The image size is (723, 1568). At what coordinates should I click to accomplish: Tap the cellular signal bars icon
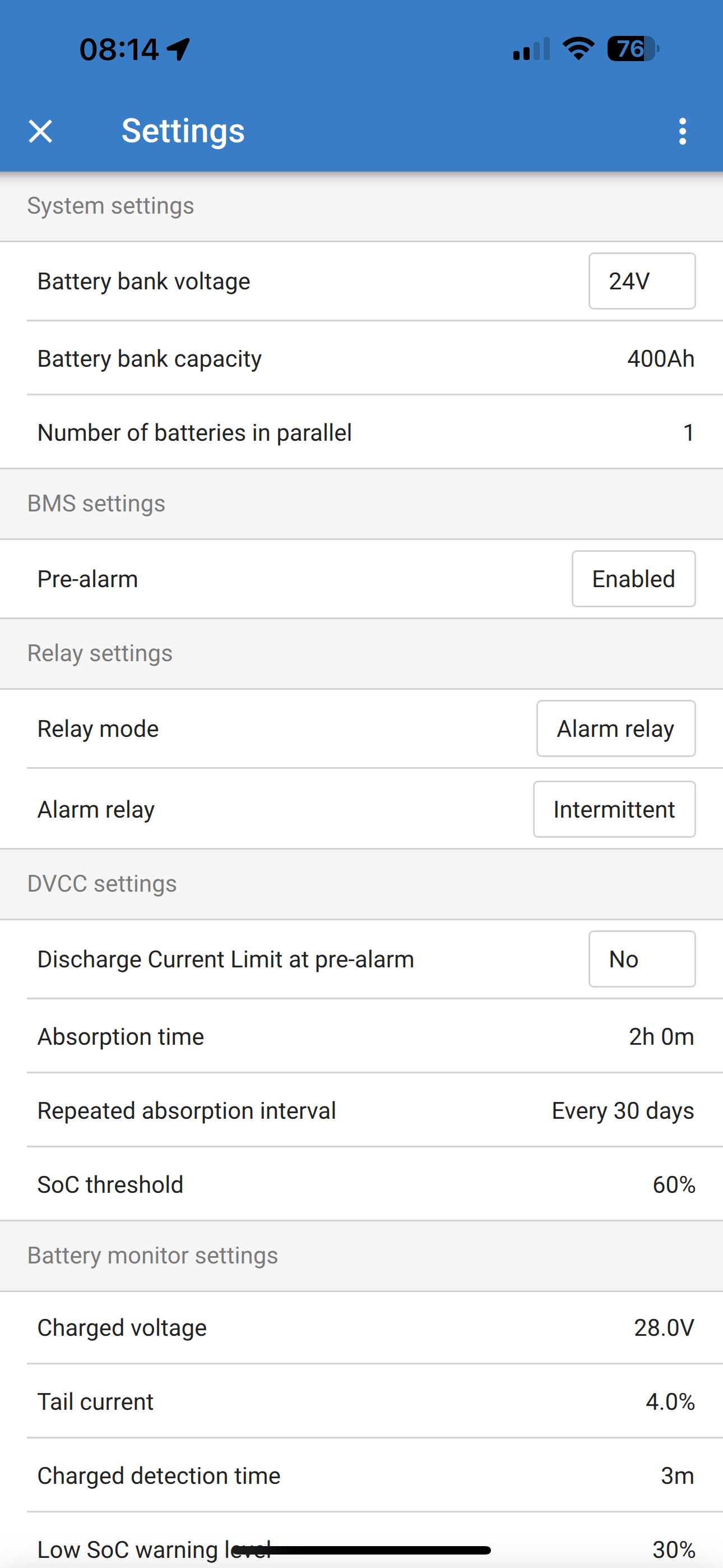click(x=531, y=49)
